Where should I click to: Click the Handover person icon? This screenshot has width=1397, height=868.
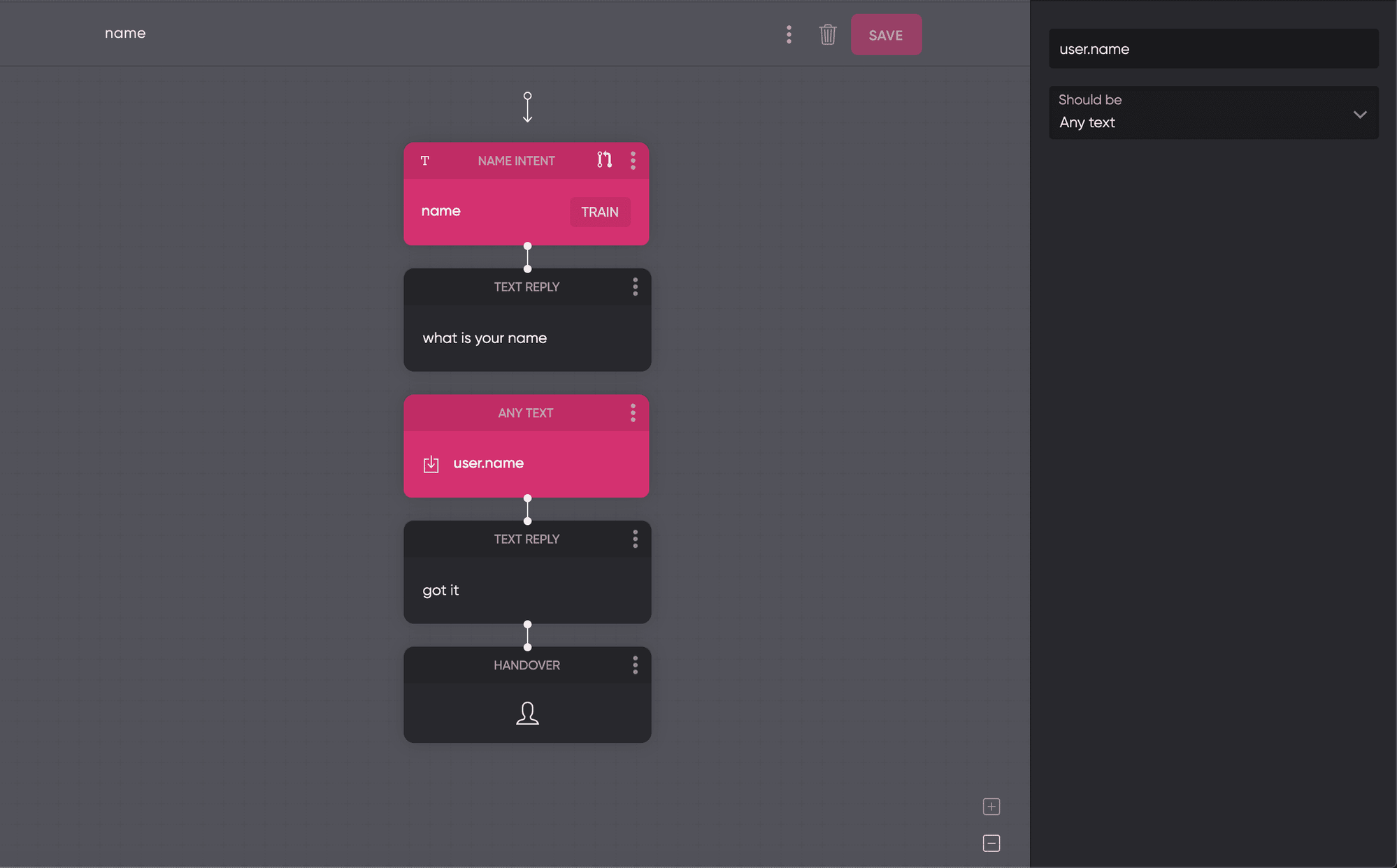pyautogui.click(x=527, y=713)
